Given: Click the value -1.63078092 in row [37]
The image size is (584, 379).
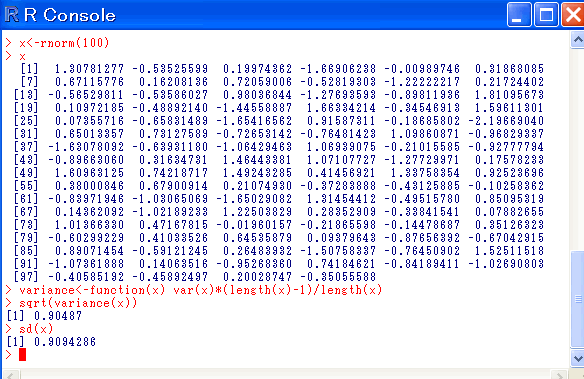Looking at the screenshot, I should coord(86,147).
